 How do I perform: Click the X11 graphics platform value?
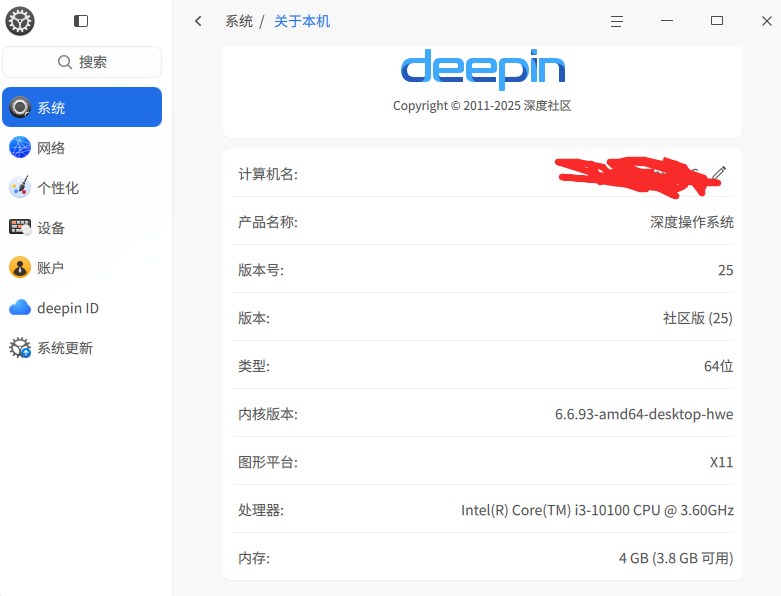[x=721, y=462]
